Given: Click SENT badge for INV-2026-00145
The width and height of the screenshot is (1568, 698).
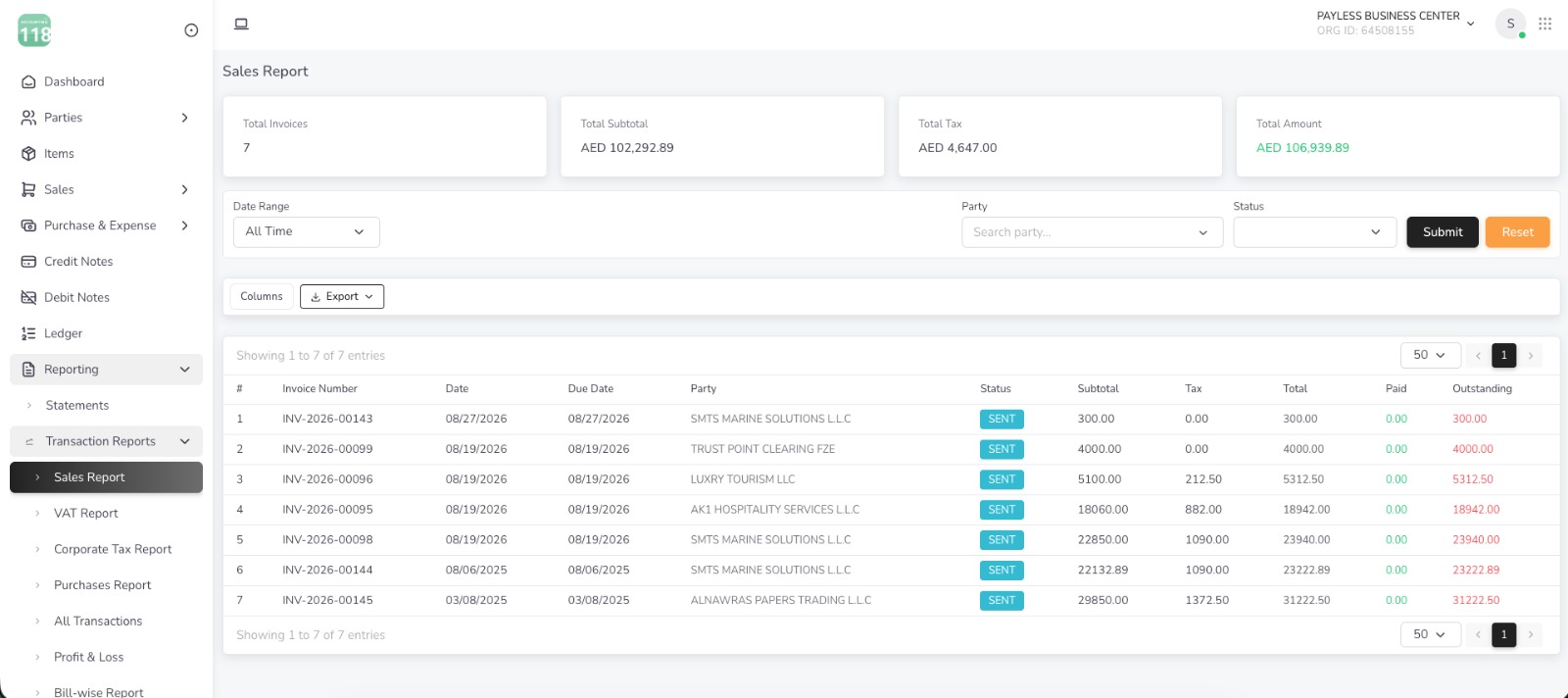Looking at the screenshot, I should 1002,601.
